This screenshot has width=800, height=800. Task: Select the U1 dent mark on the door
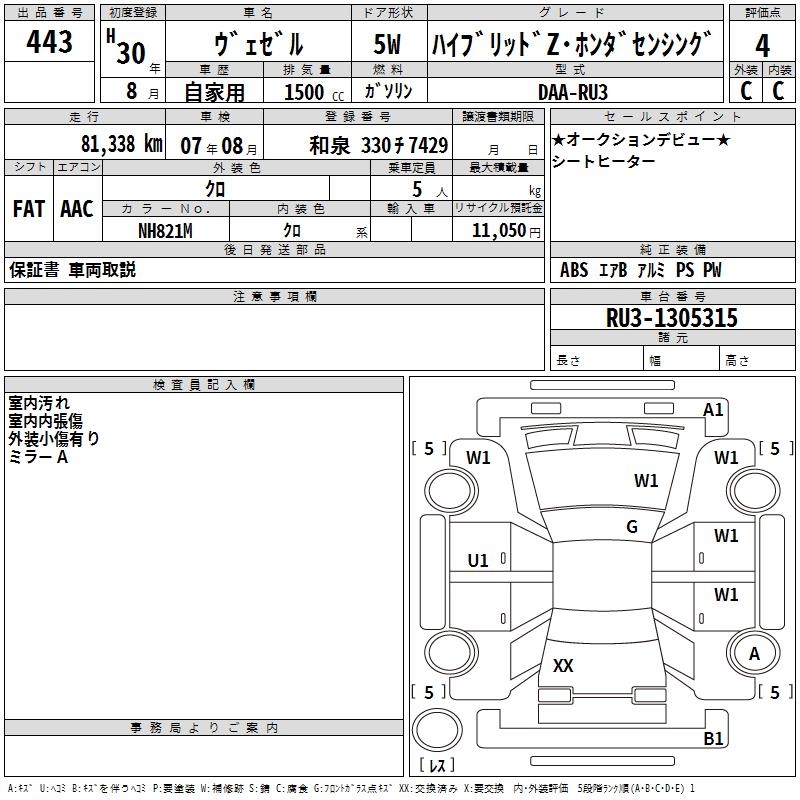478,561
